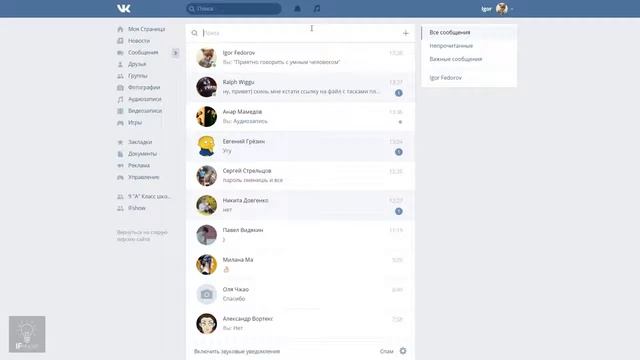The width and height of the screenshot is (640, 360).
Task: Open Документы in sidebar
Action: [x=142, y=154]
